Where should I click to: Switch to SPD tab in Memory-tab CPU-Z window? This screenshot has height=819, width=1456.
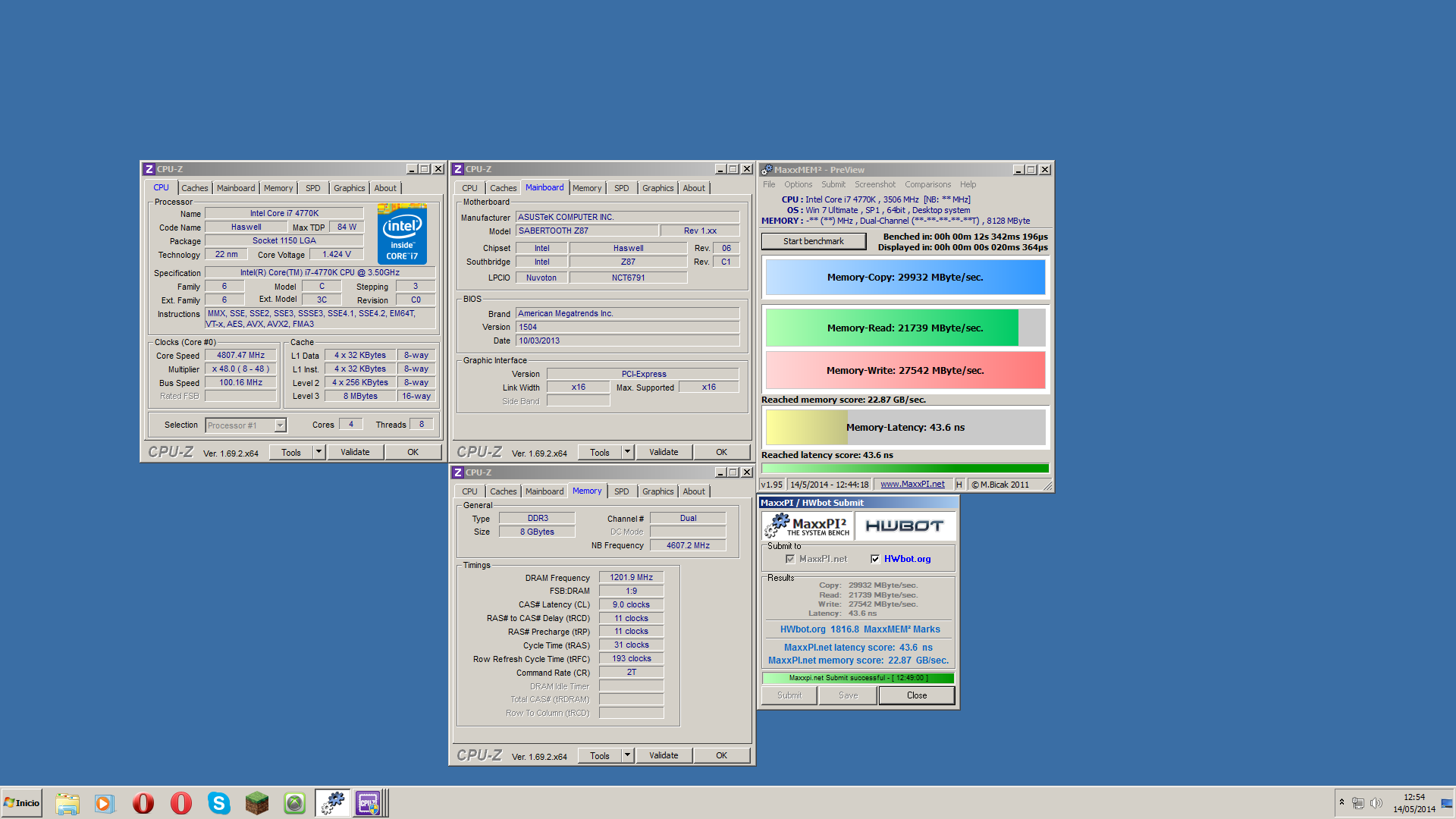621,491
